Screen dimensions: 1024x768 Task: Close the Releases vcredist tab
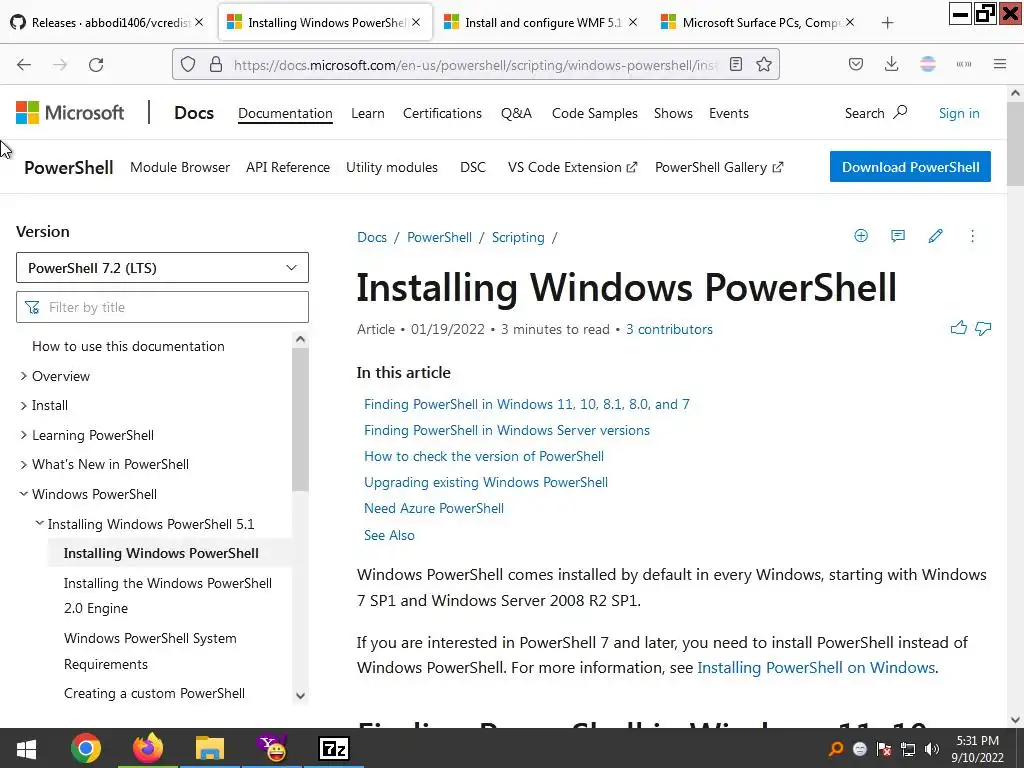click(x=199, y=22)
